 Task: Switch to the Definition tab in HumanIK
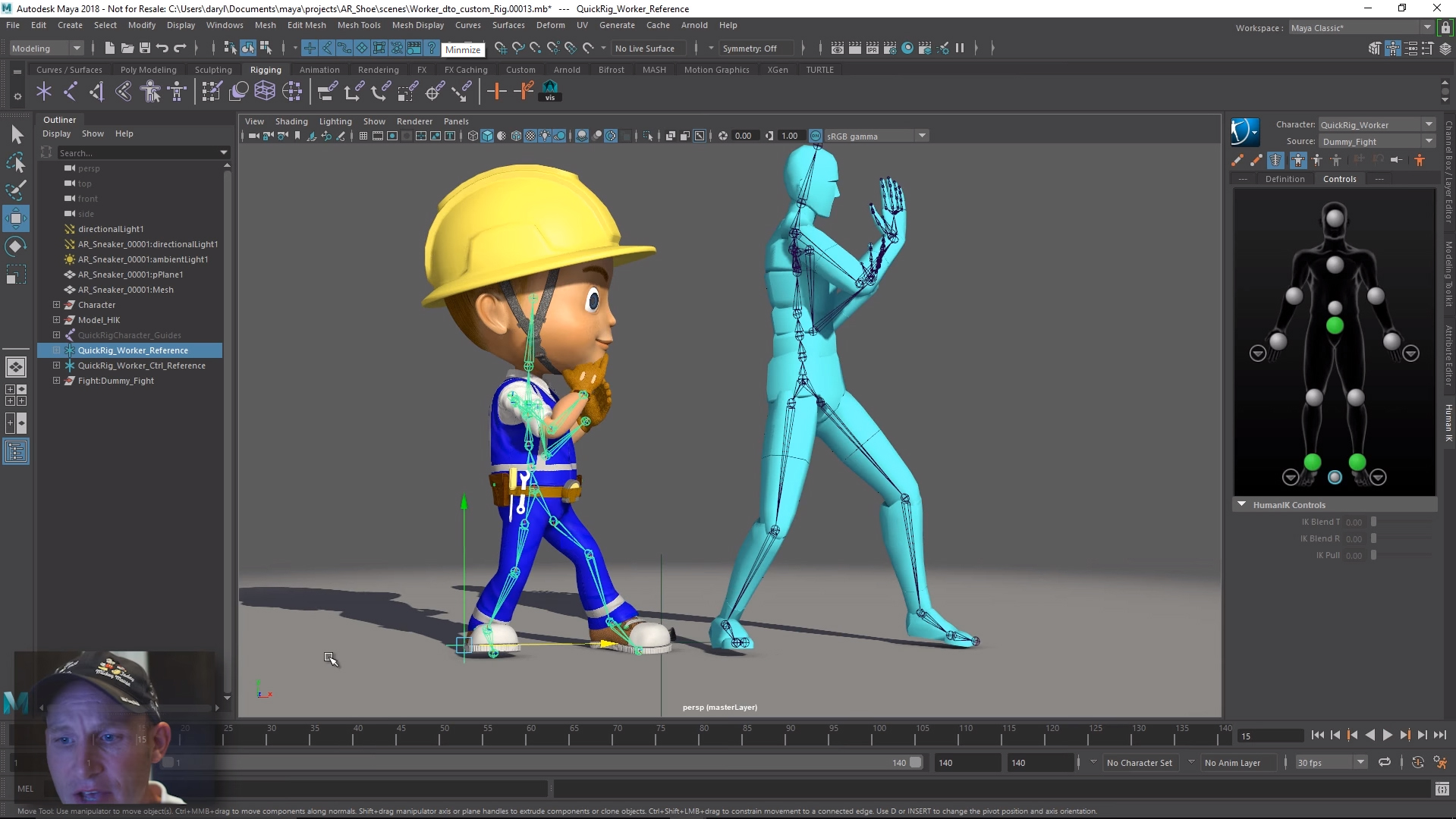1285,179
